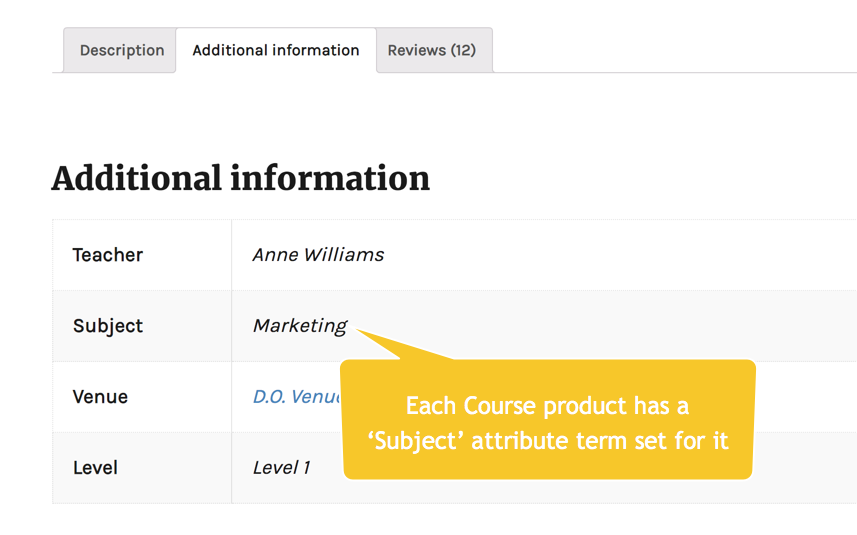
Task: Click the Level attribute label
Action: (x=95, y=468)
